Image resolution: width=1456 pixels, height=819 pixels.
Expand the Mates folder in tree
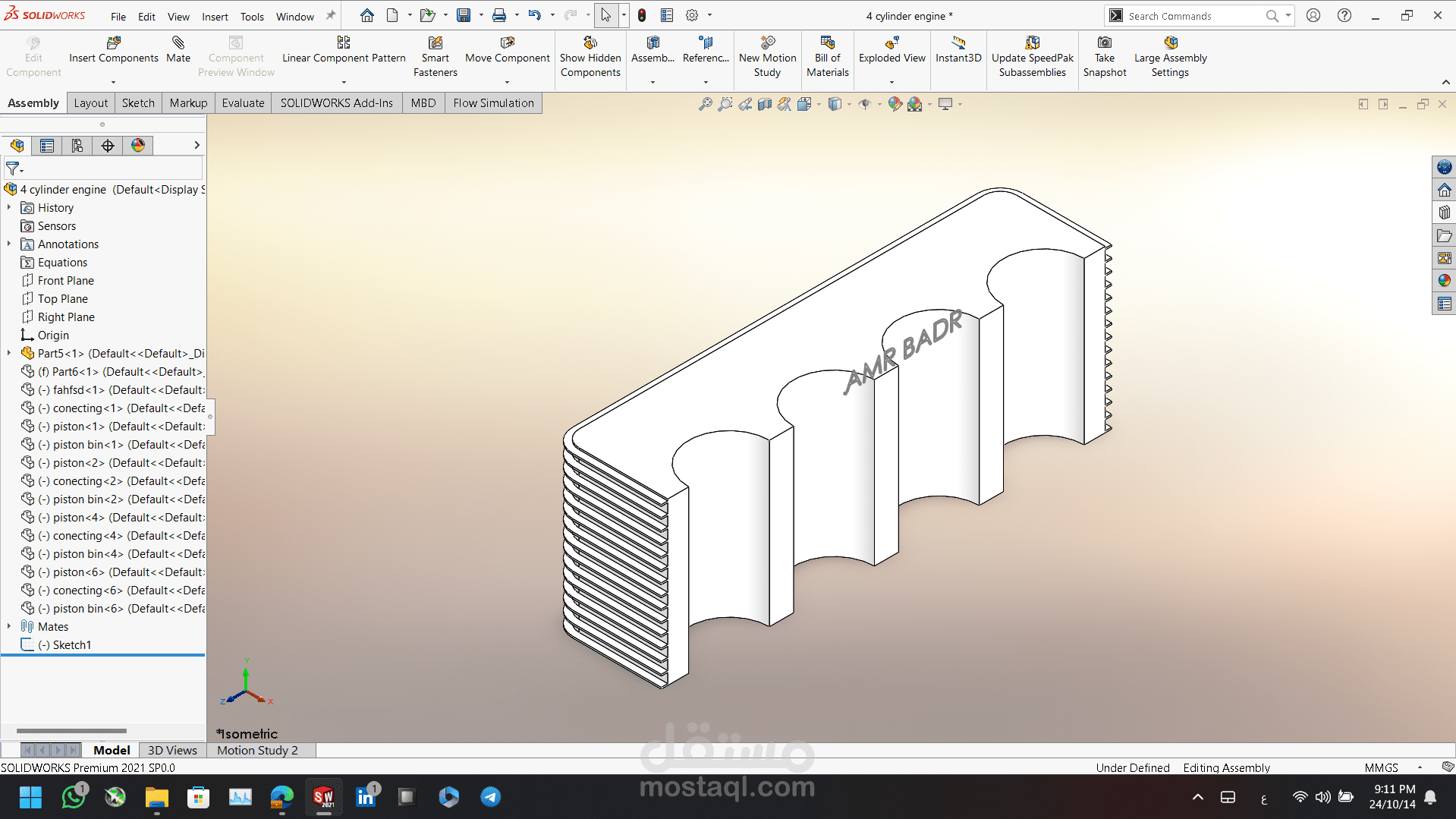9,626
